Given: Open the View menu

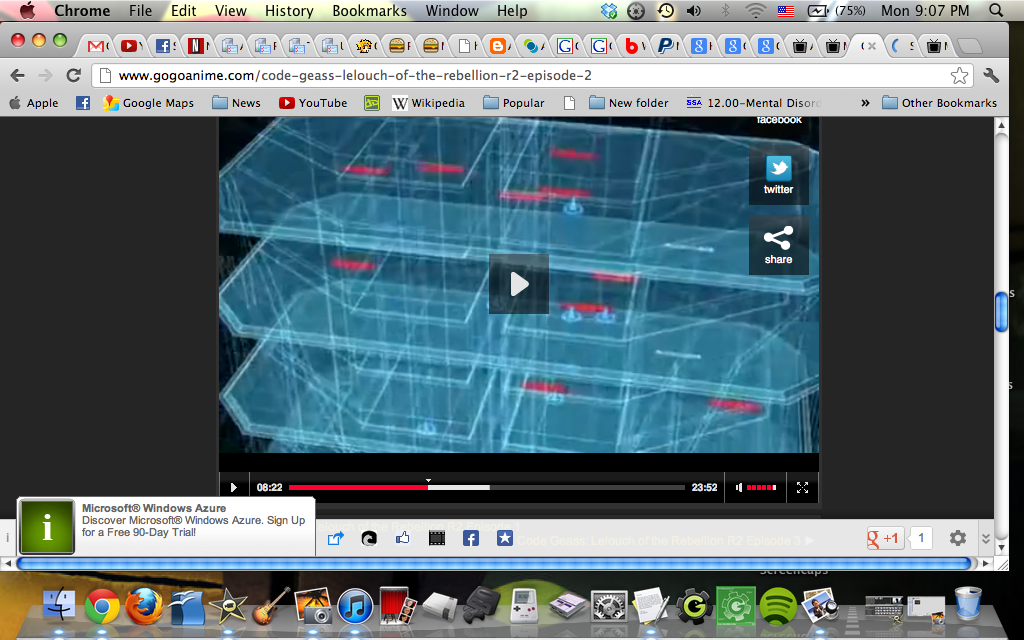Looking at the screenshot, I should (x=231, y=10).
